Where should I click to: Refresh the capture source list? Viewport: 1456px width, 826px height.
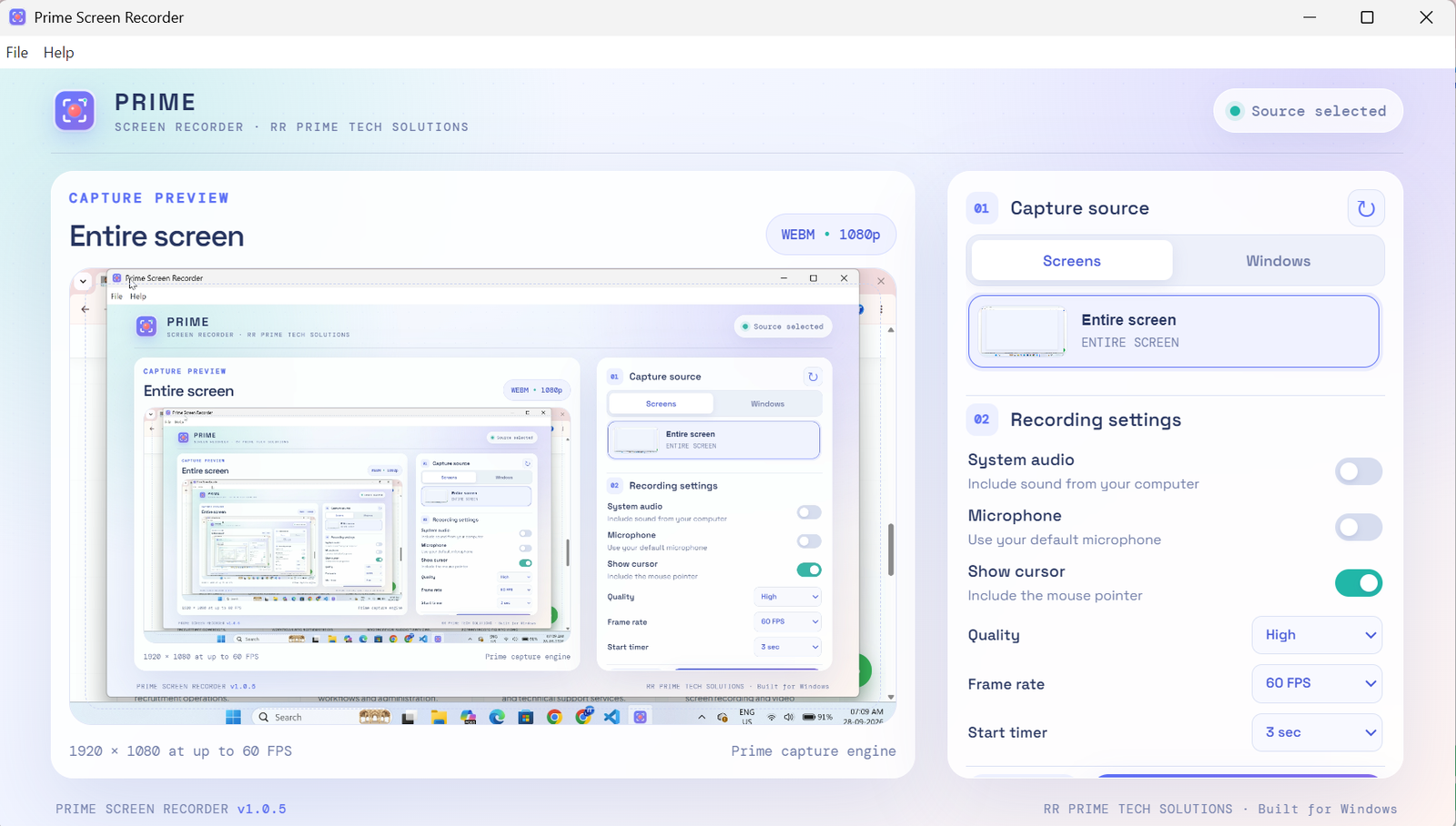pyautogui.click(x=1366, y=208)
